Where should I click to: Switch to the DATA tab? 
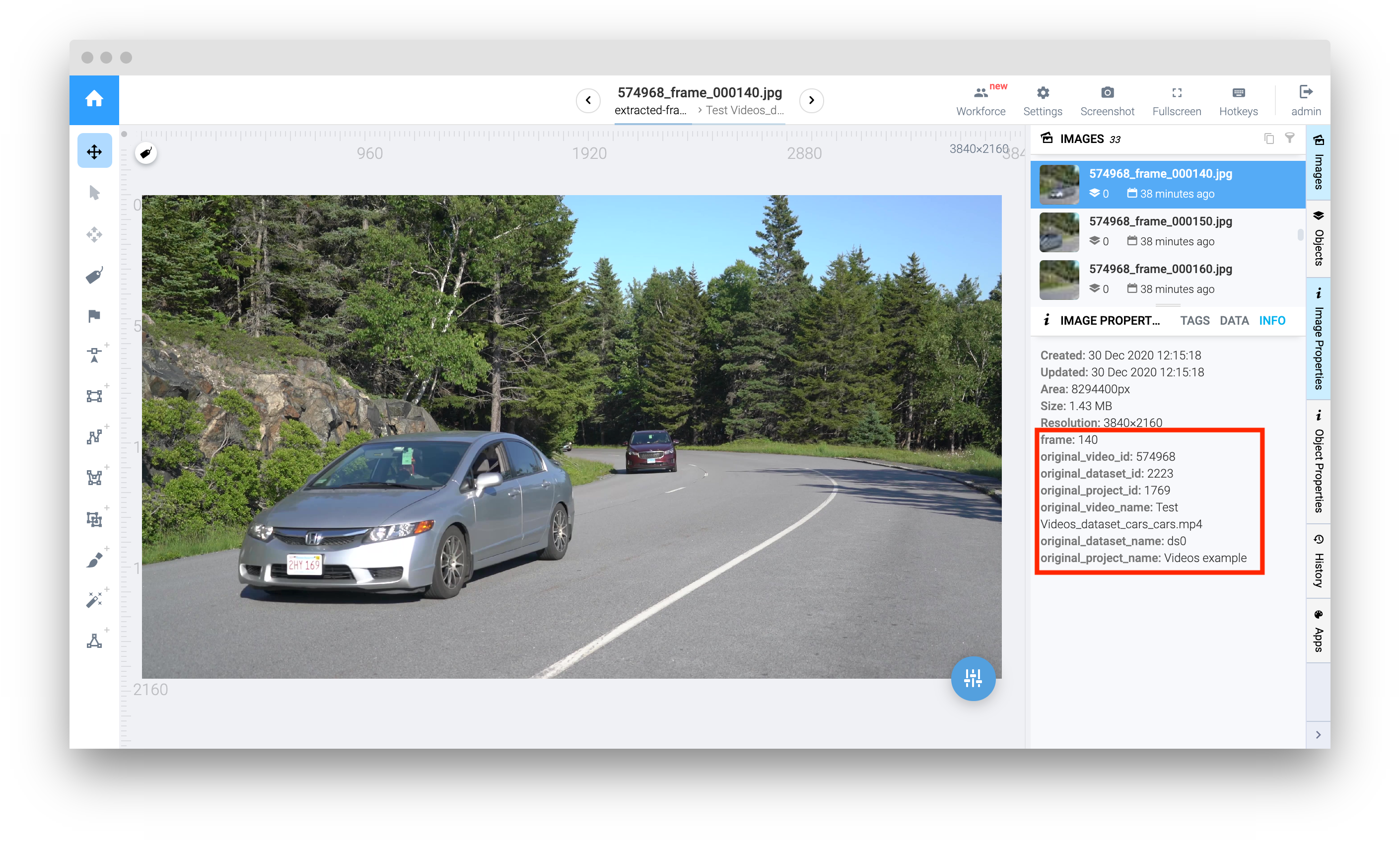coord(1234,321)
